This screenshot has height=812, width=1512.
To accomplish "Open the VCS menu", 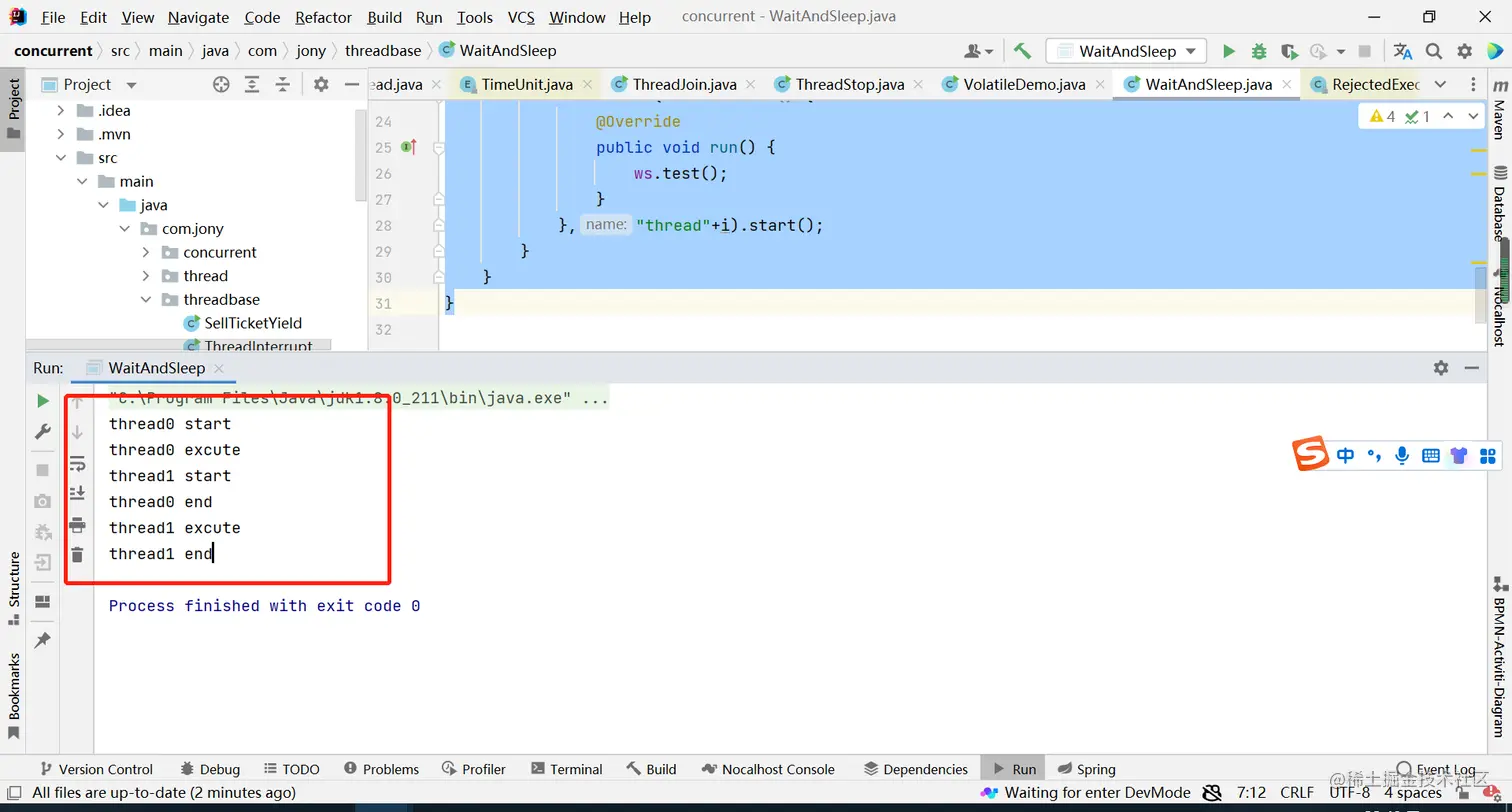I will 521,17.
